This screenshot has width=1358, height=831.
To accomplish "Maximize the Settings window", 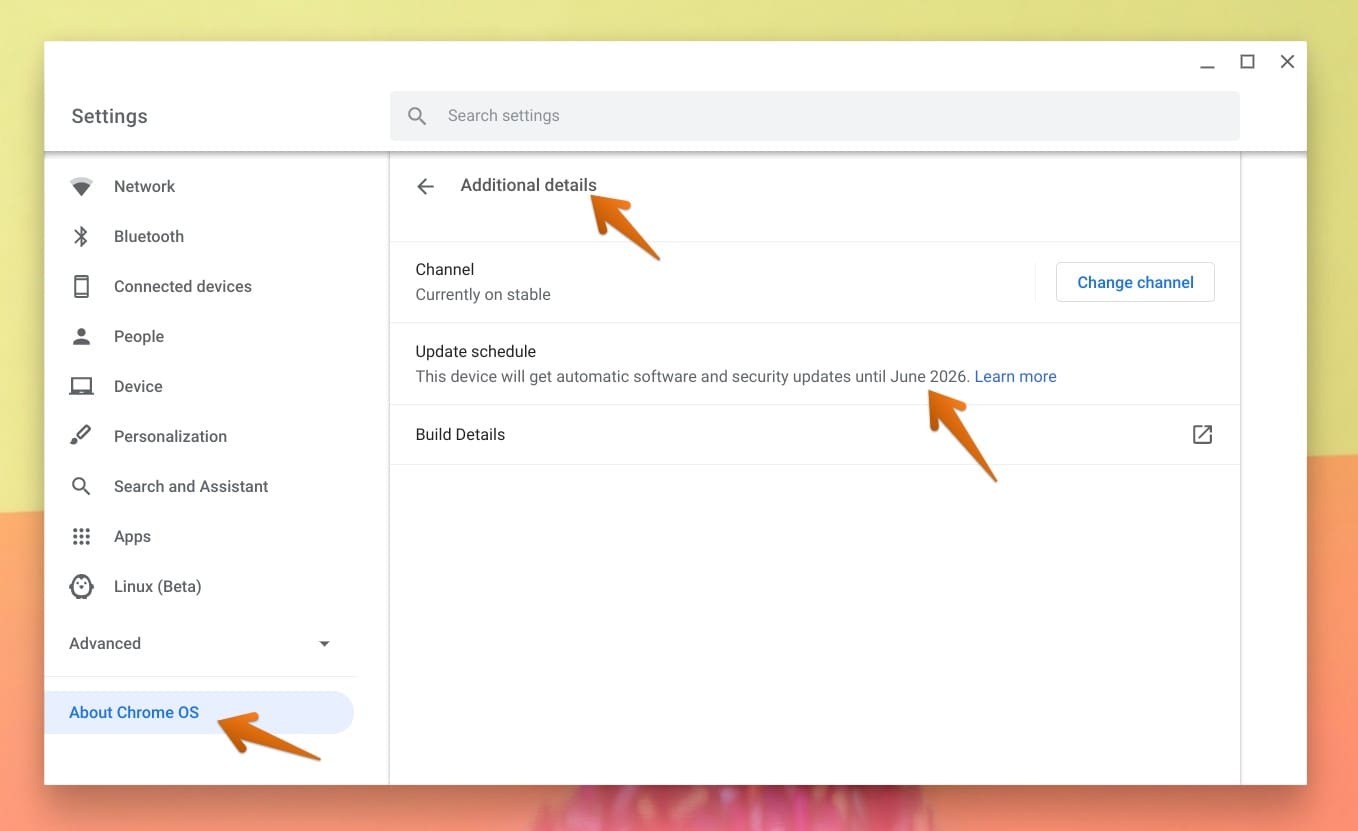I will point(1247,62).
